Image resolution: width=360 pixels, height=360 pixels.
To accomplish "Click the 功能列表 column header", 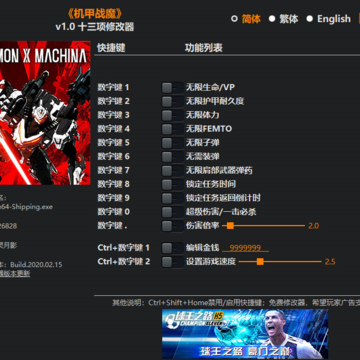I will [204, 48].
